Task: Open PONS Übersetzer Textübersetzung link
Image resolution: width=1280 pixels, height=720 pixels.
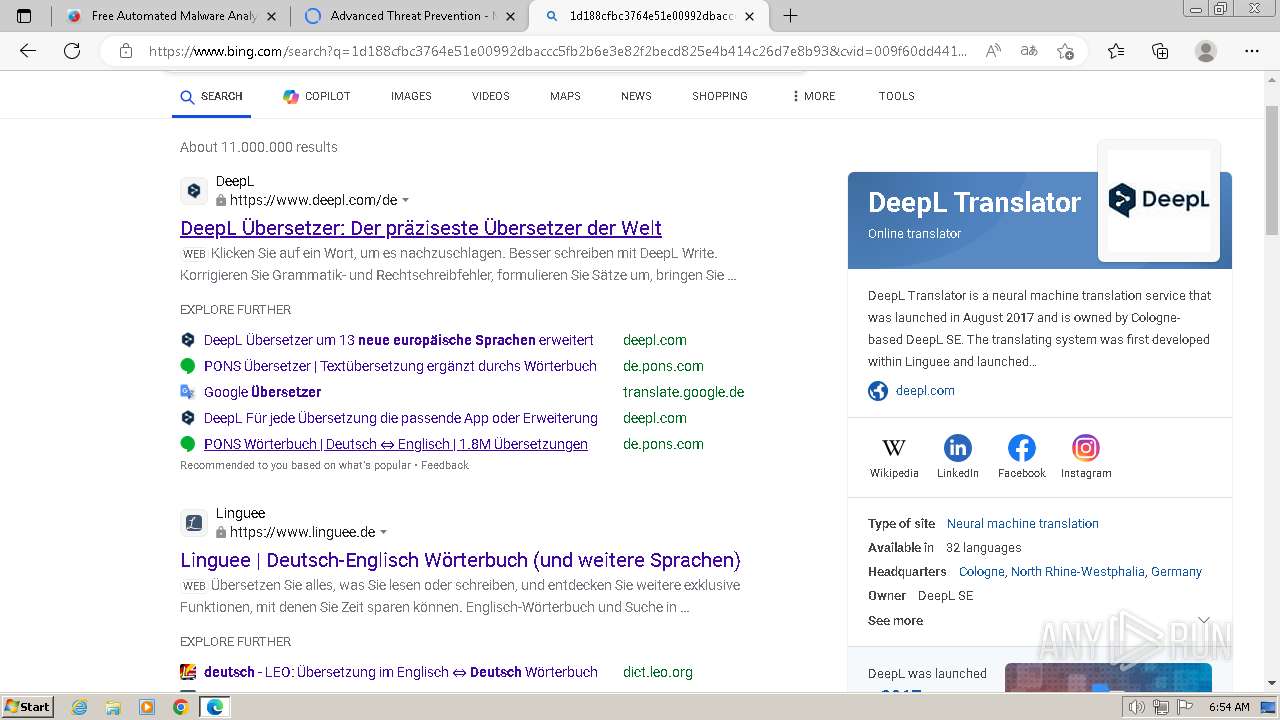Action: [400, 366]
